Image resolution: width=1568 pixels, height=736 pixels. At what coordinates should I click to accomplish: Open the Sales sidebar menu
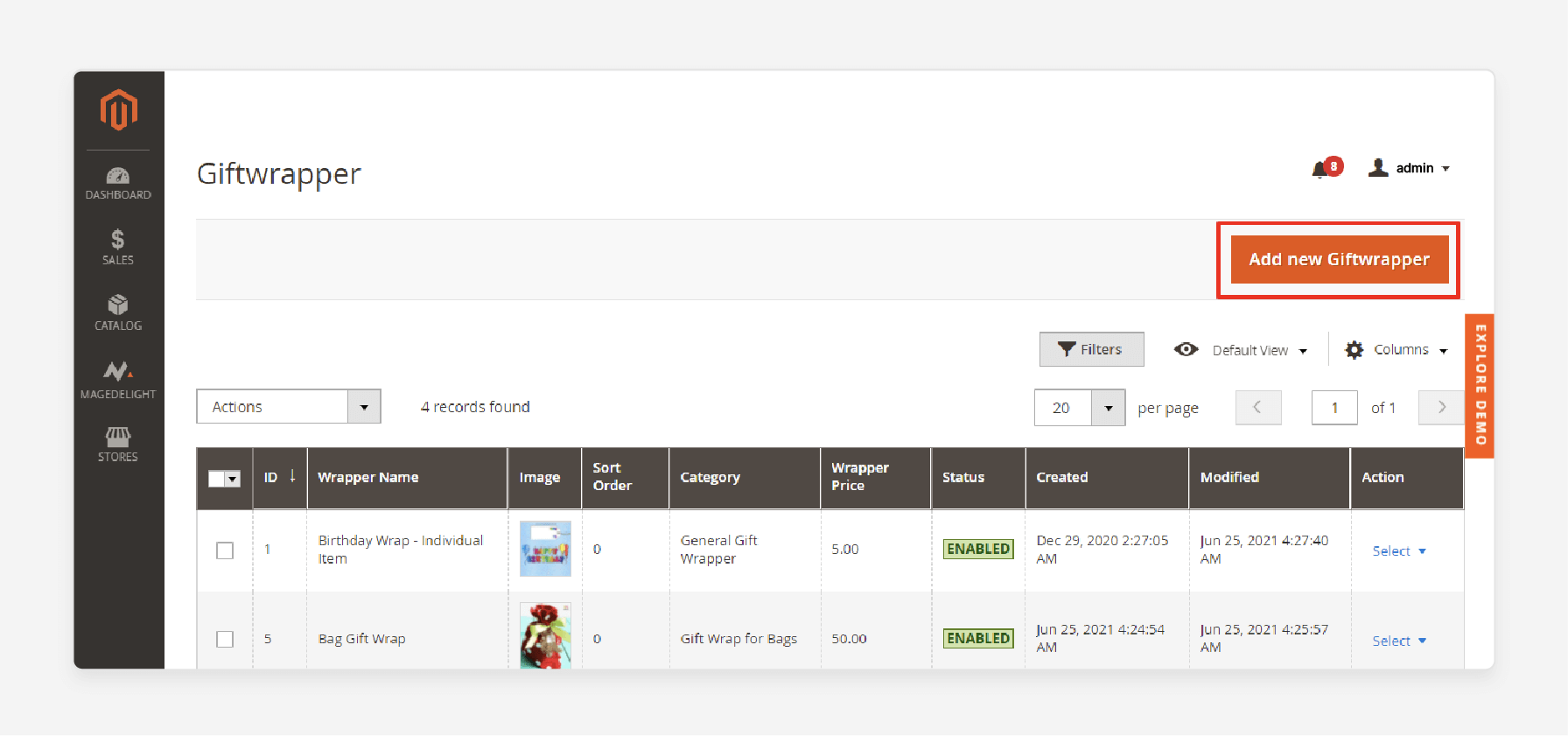(x=118, y=247)
